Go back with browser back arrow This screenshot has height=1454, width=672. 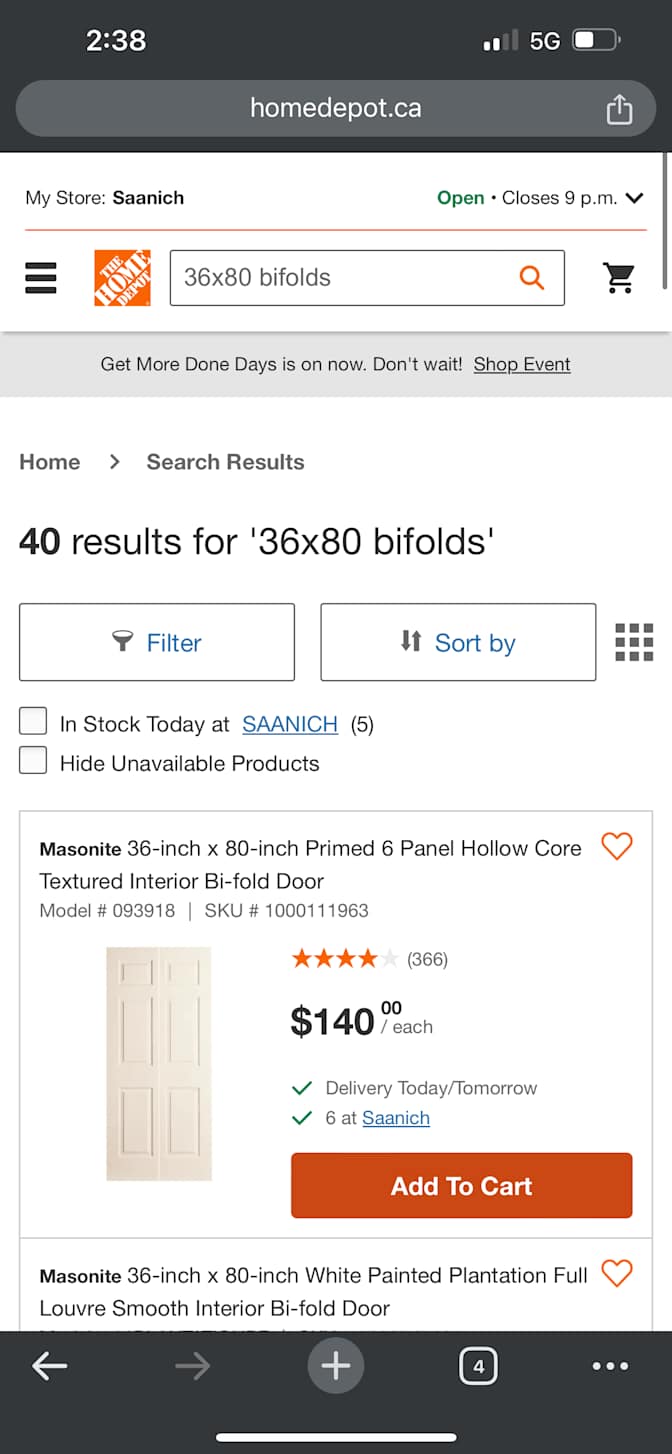(x=49, y=1366)
